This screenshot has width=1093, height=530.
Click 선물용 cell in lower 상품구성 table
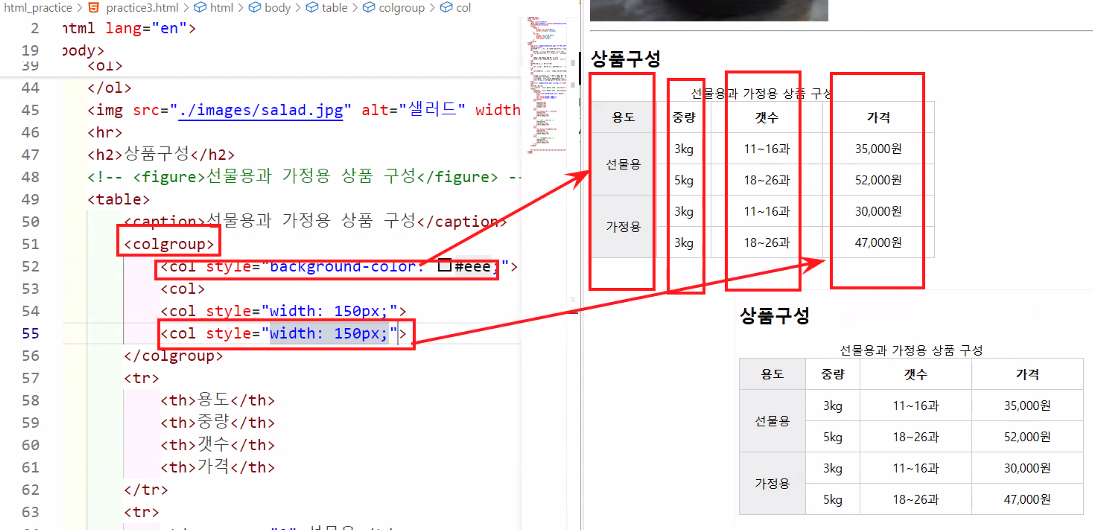[x=772, y=421]
